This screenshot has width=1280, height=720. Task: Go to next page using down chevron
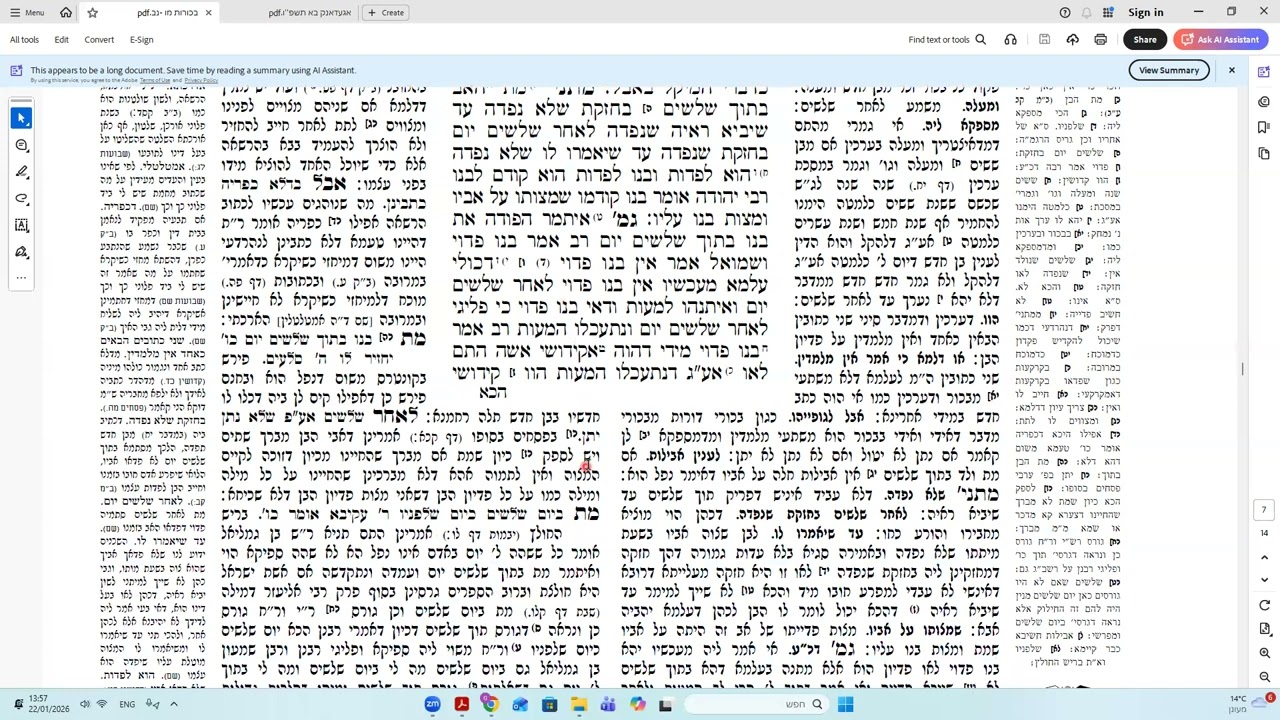[1264, 580]
